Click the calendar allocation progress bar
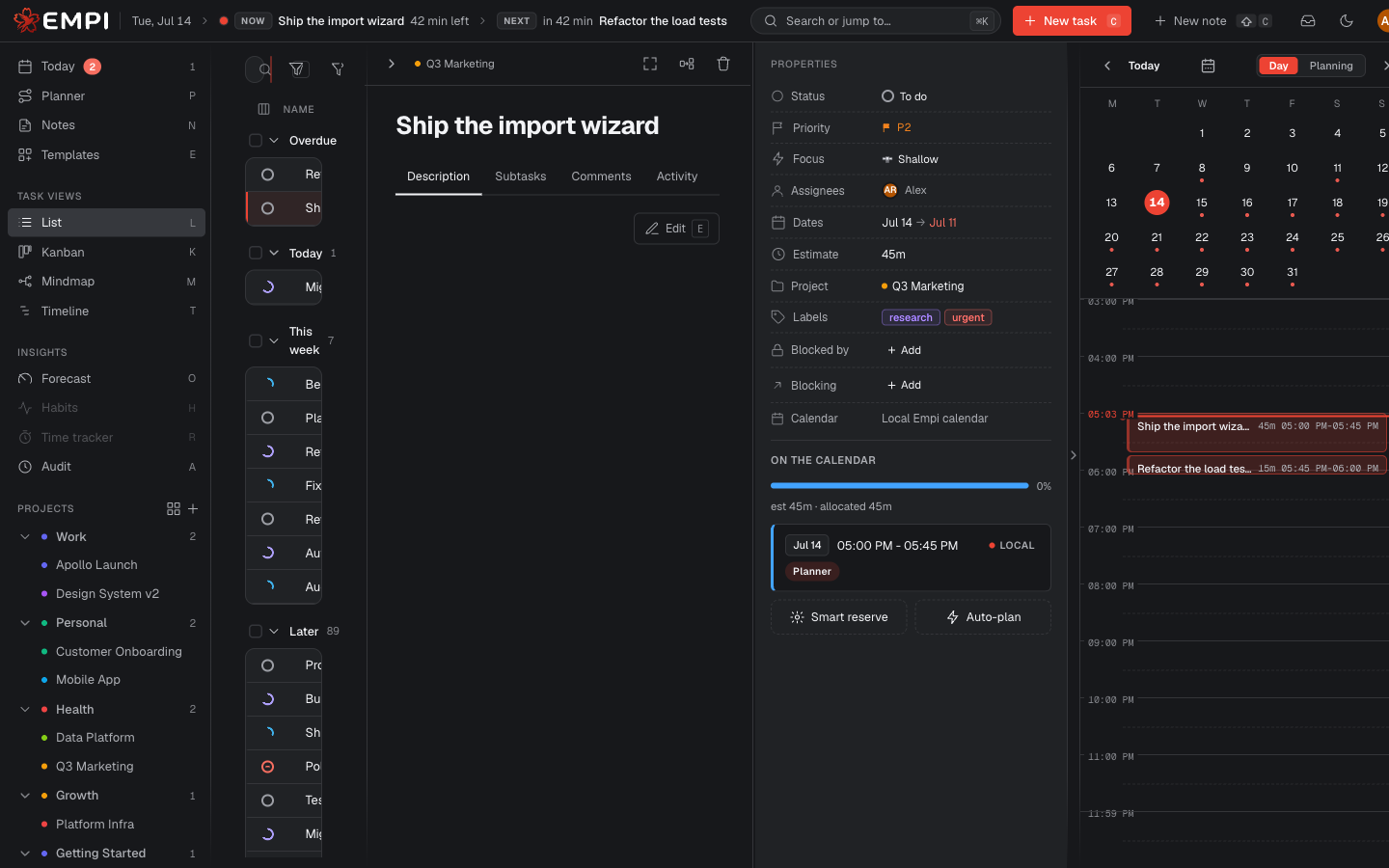1389x868 pixels. (x=899, y=486)
